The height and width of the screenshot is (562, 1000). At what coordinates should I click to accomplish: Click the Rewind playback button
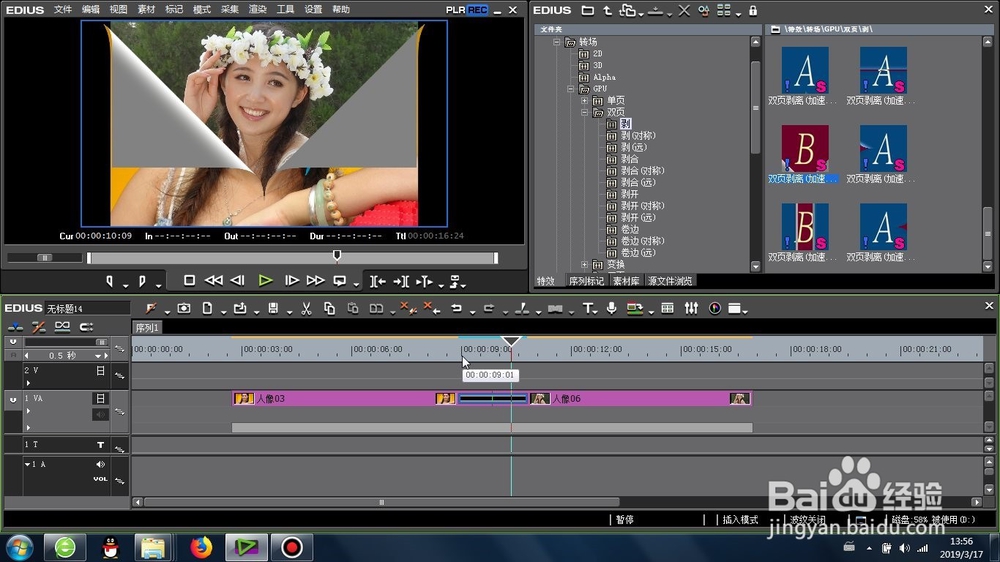(213, 281)
